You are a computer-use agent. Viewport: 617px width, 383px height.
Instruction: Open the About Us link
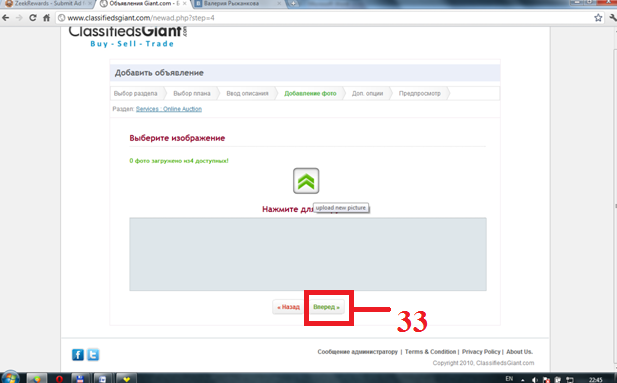519,352
